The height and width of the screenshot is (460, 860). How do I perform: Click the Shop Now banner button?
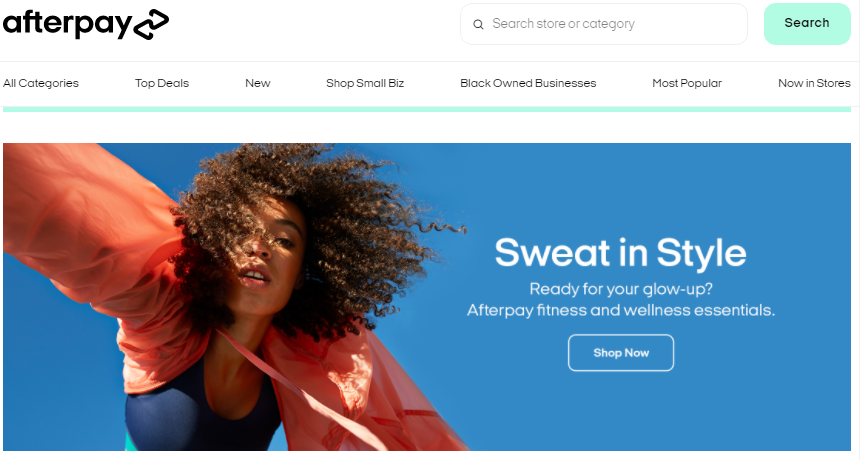coord(621,353)
